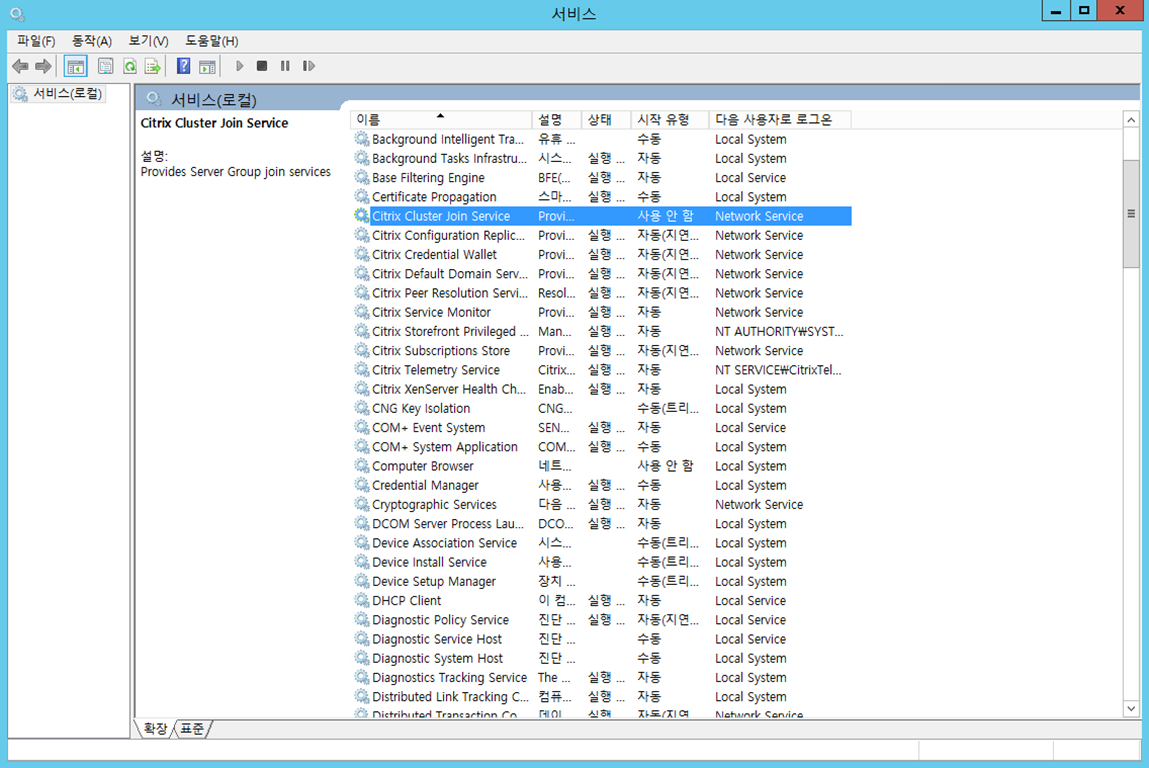Open the 파일(F) menu
The height and width of the screenshot is (768, 1149).
[36, 41]
